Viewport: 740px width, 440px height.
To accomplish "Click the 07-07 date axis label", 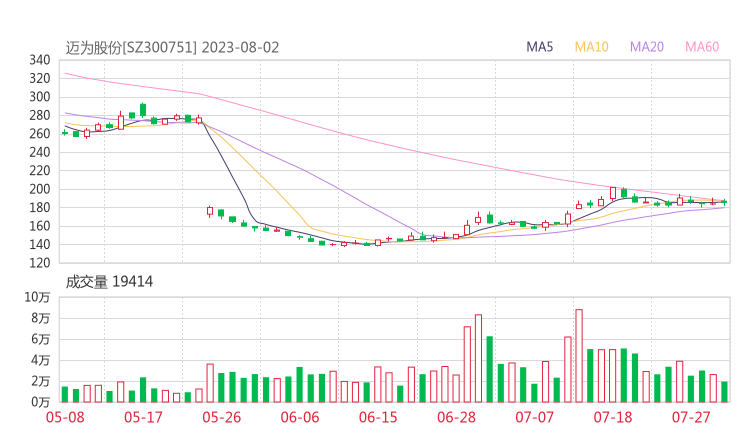I will click(534, 417).
